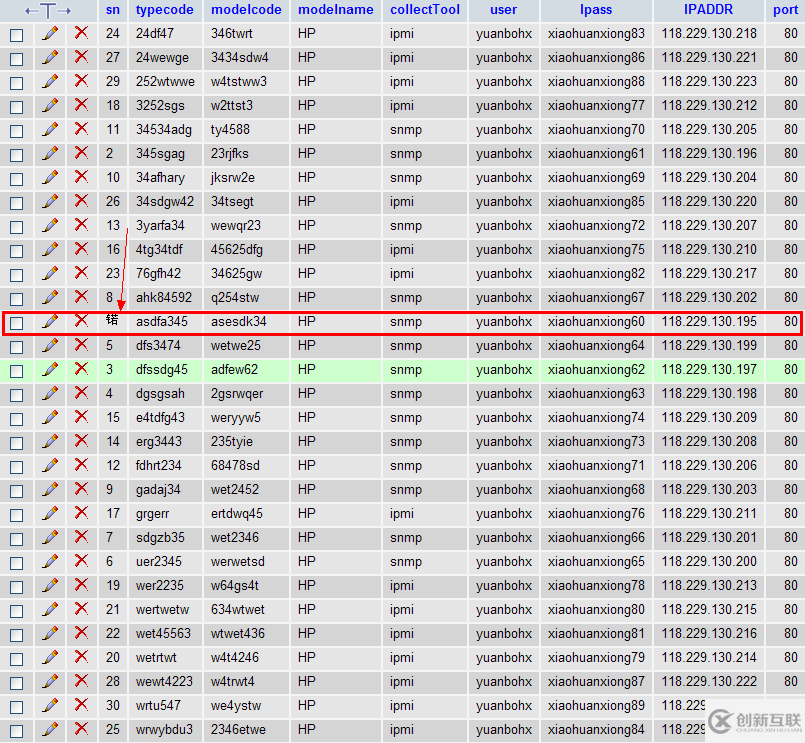Edit the row with typecode 4tg34tdf
805x743 pixels.
click(50, 249)
